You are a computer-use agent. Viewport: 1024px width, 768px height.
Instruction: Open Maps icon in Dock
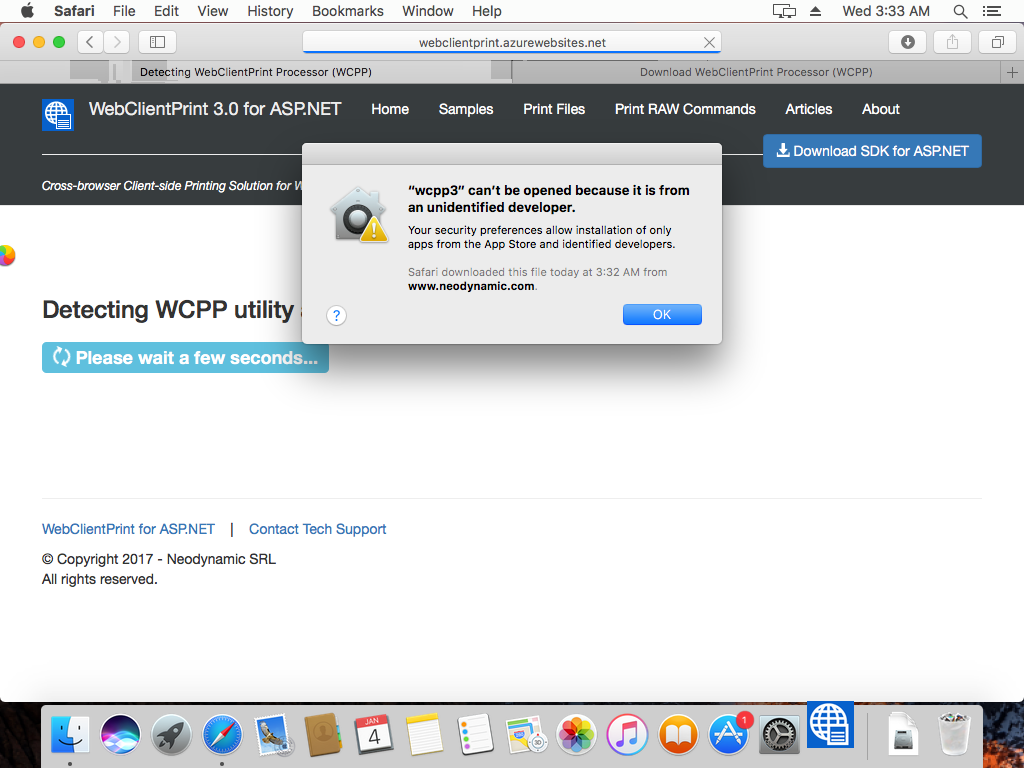526,735
